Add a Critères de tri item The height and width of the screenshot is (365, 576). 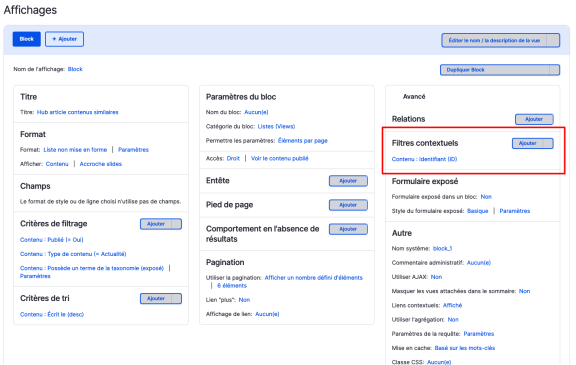coord(156,299)
